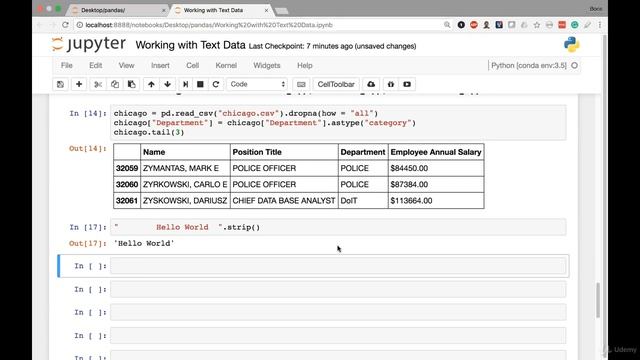The height and width of the screenshot is (360, 640).
Task: Paste cells below icon in toolbar
Action: coord(131,84)
